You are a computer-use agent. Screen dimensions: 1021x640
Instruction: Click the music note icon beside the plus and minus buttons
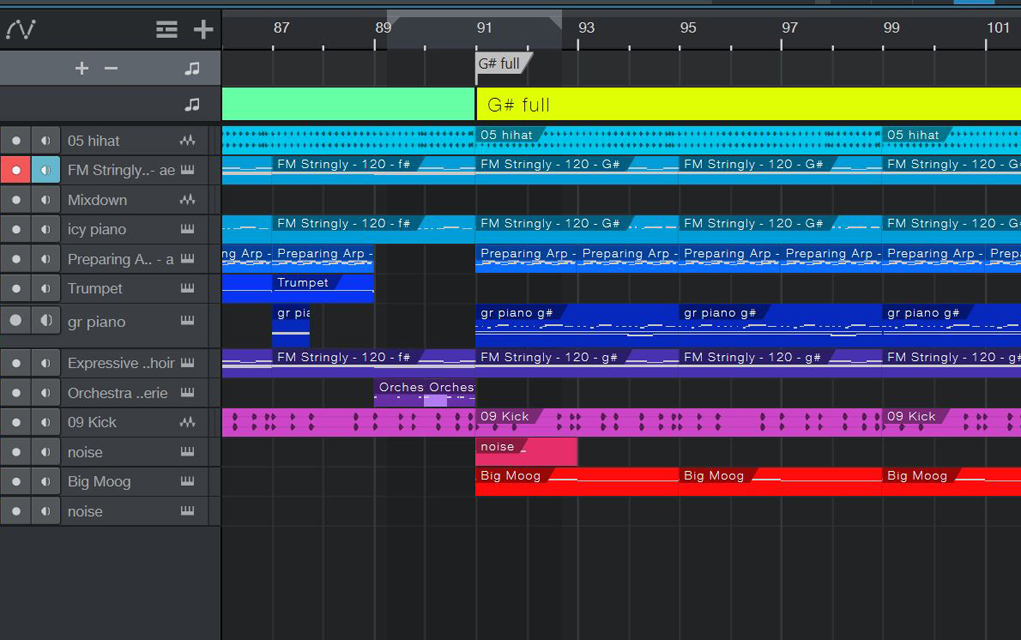(x=192, y=68)
